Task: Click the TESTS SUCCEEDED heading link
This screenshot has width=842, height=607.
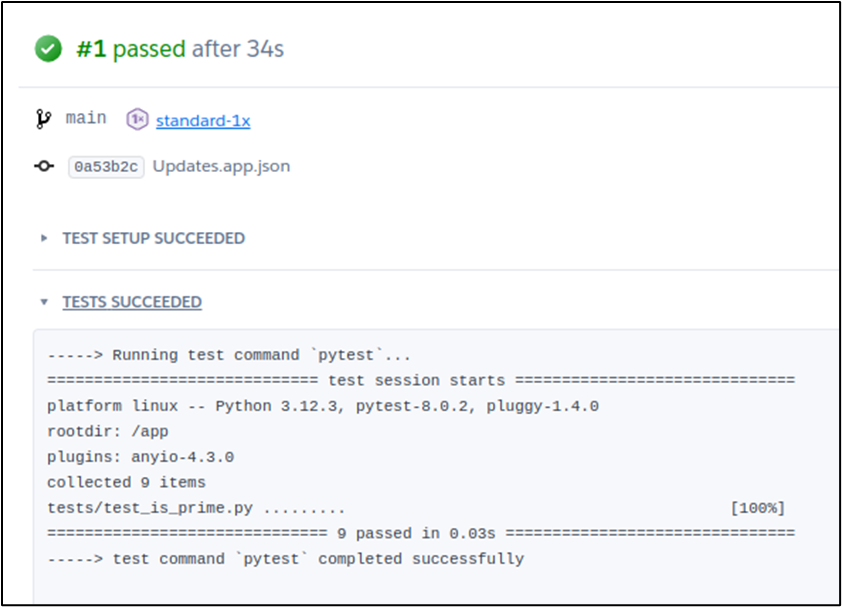Action: (132, 302)
